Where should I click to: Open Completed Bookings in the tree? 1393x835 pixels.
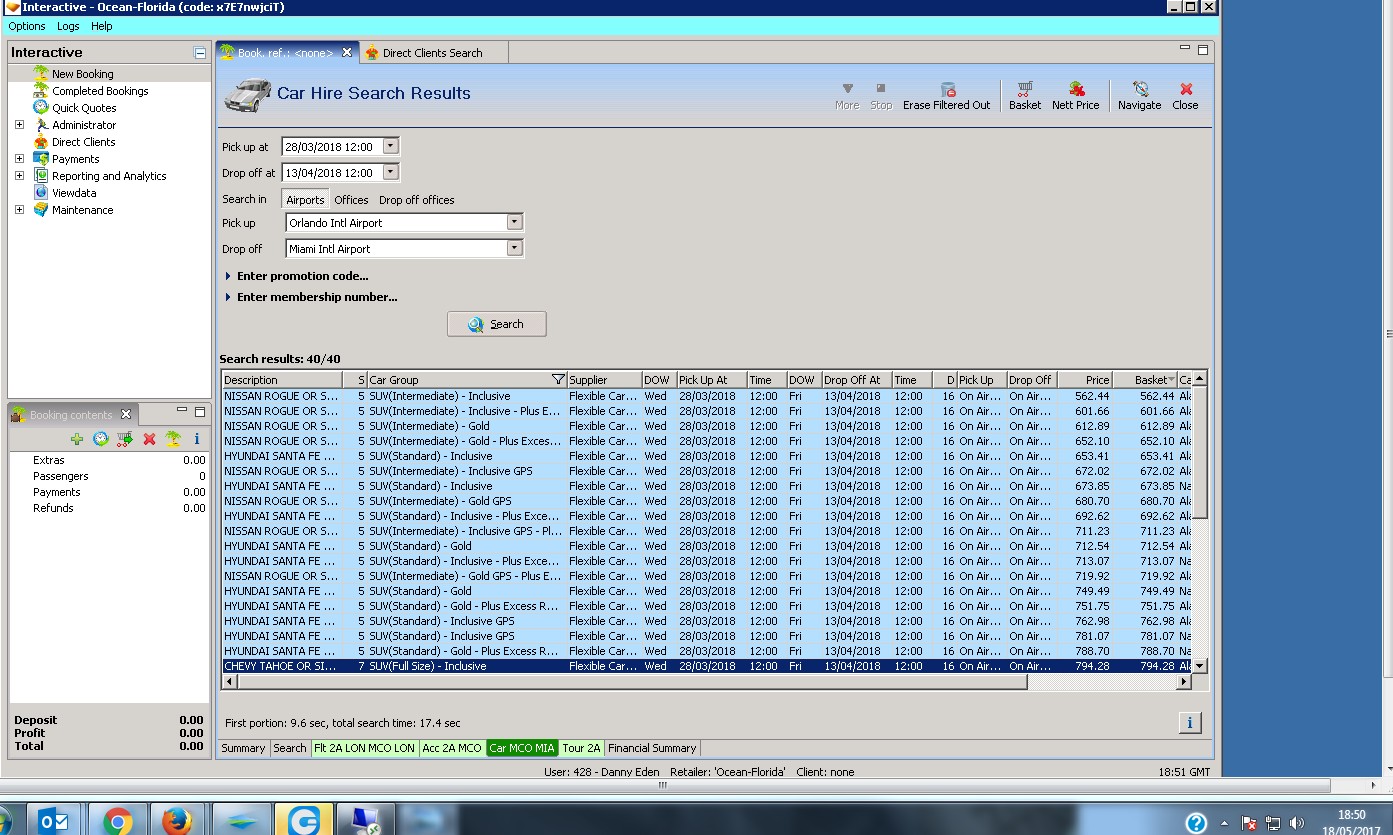click(100, 91)
